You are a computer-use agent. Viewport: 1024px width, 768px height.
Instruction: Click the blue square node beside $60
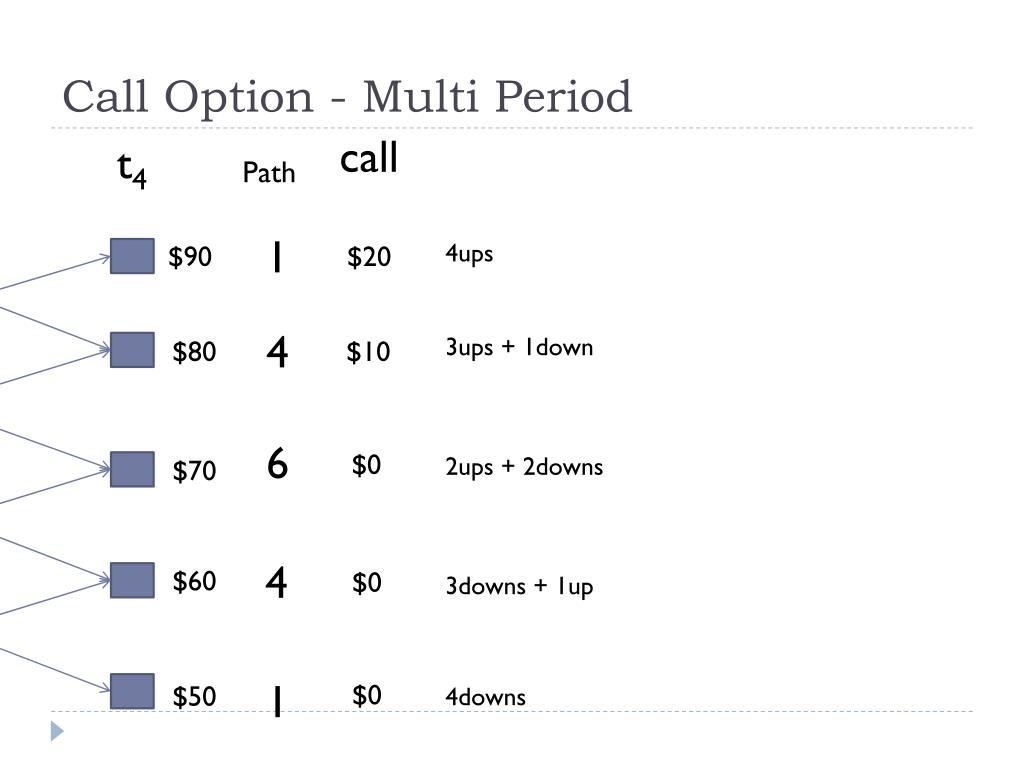tap(133, 580)
